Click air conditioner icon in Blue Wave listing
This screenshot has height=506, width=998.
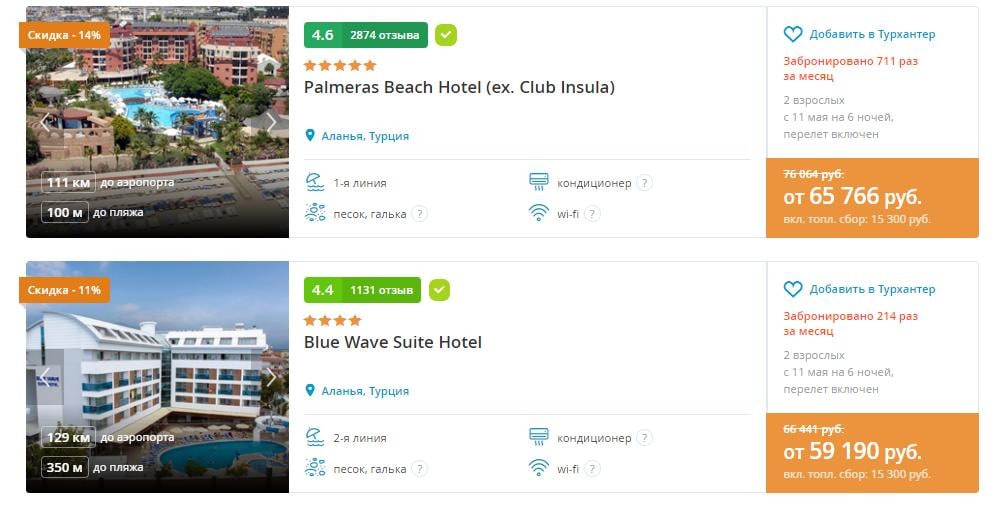point(539,437)
